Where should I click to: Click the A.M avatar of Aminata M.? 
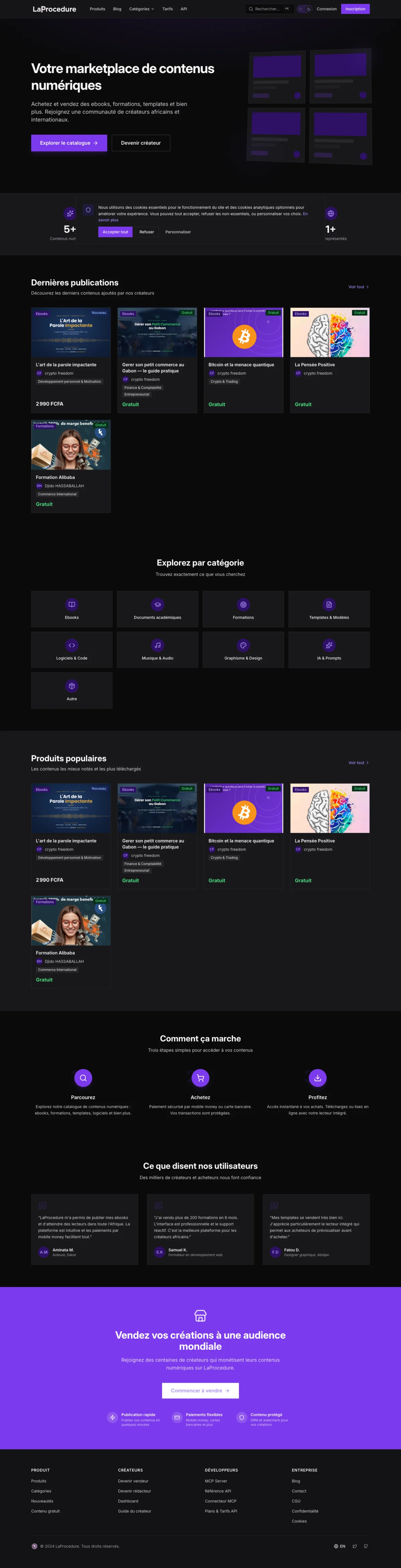44,1252
